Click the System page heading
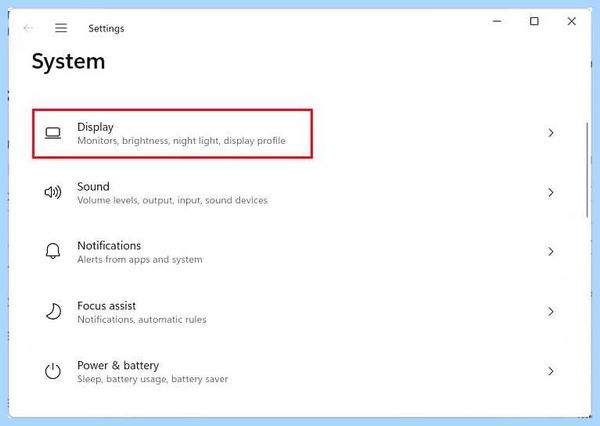This screenshot has width=600, height=426. (68, 62)
